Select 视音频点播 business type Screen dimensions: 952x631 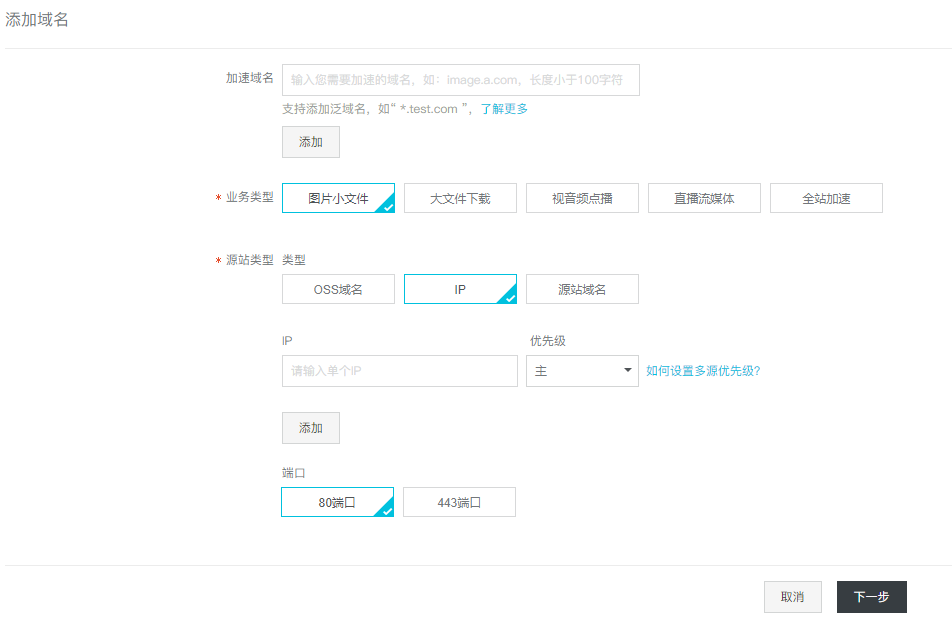(582, 198)
